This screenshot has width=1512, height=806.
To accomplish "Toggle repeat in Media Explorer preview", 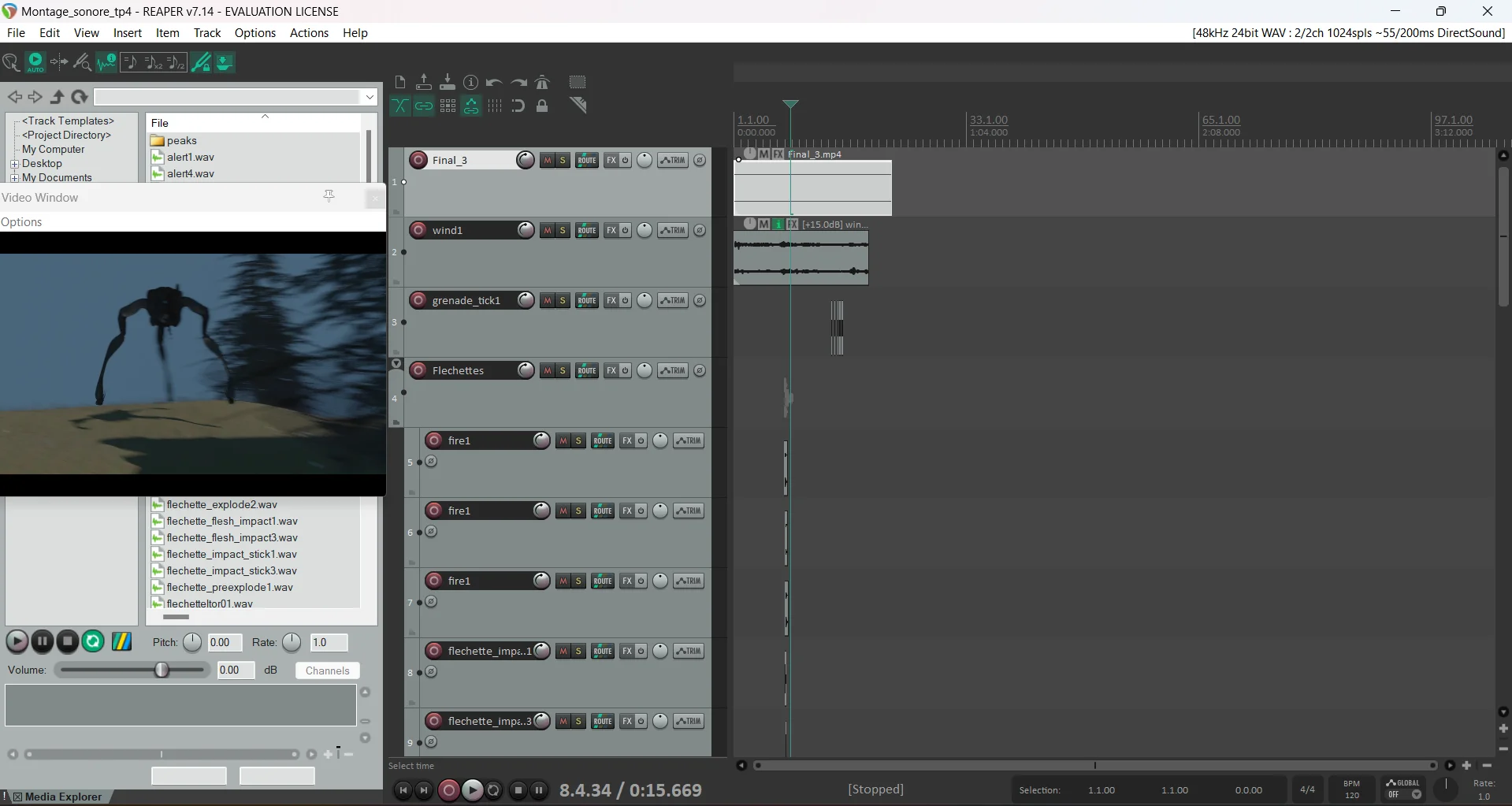I will (x=93, y=641).
